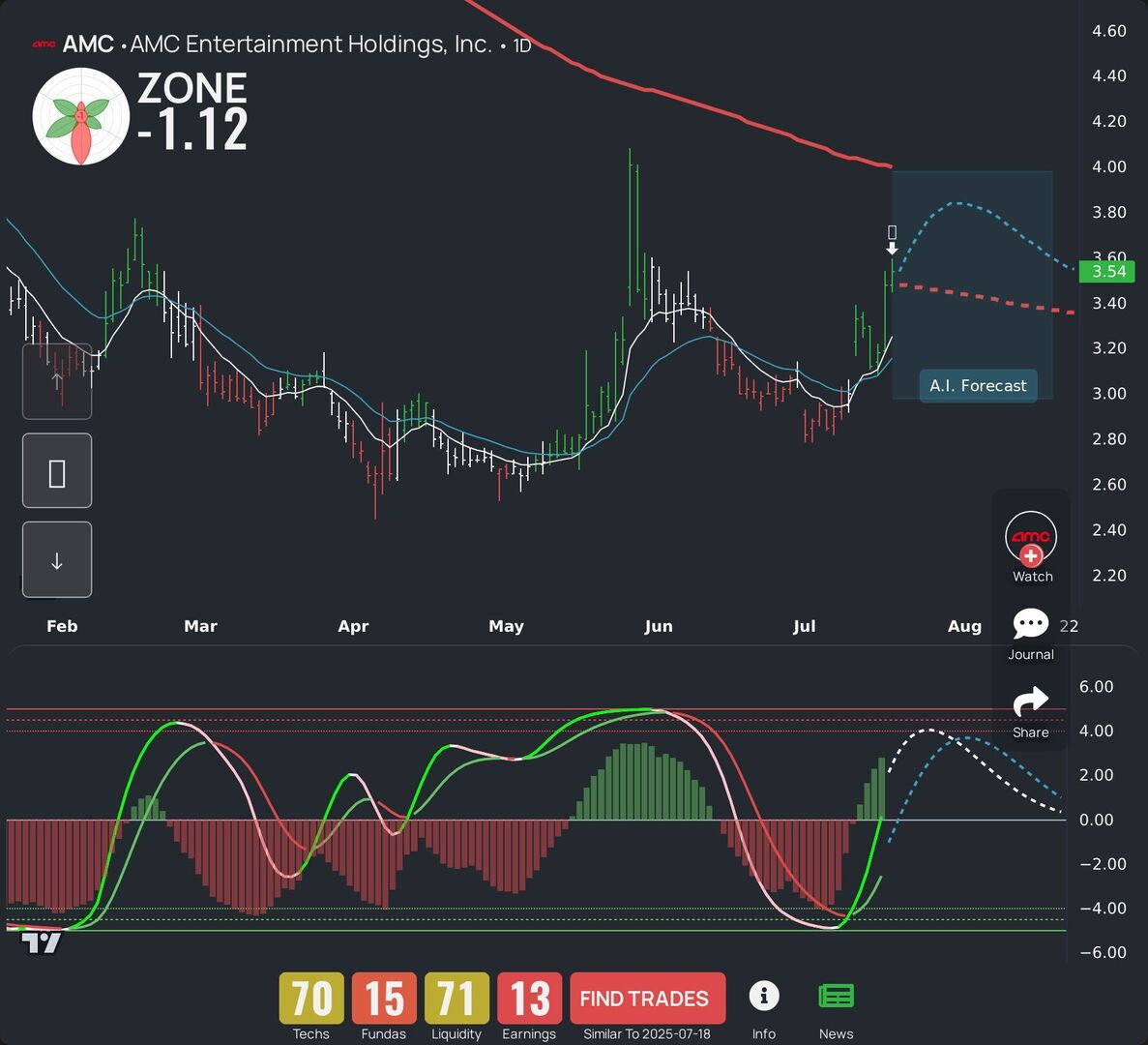
Task: Click AMC Entertainment Holdings, Inc. title
Action: (311, 45)
